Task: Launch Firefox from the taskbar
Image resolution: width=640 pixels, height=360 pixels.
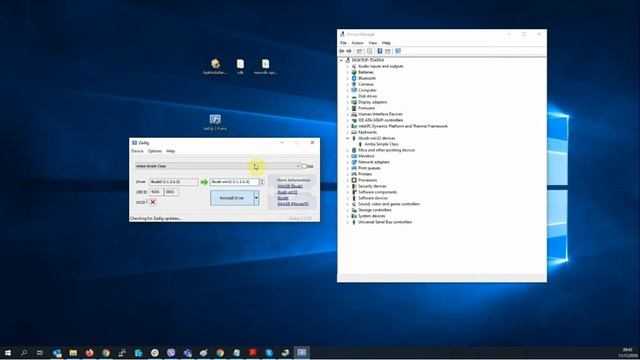Action: coord(89,353)
